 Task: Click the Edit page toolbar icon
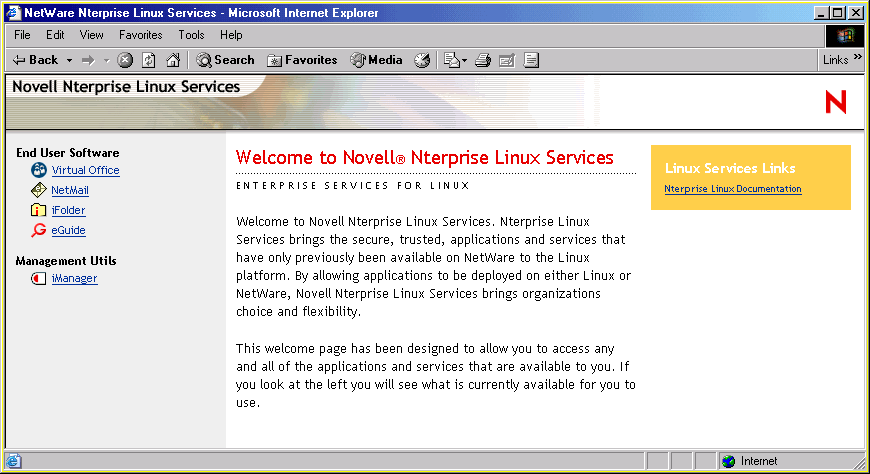pos(507,60)
